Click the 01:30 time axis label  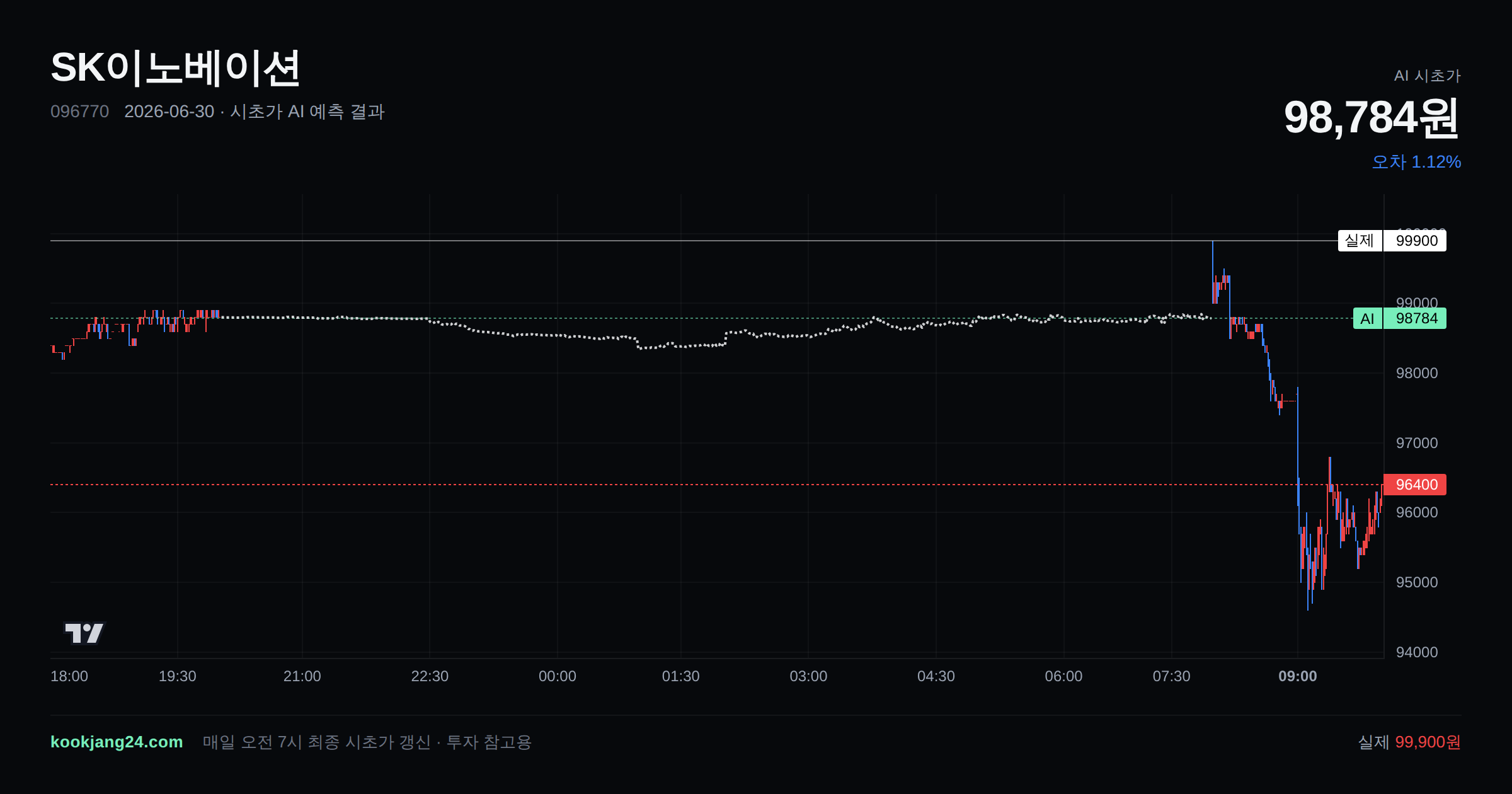click(681, 676)
